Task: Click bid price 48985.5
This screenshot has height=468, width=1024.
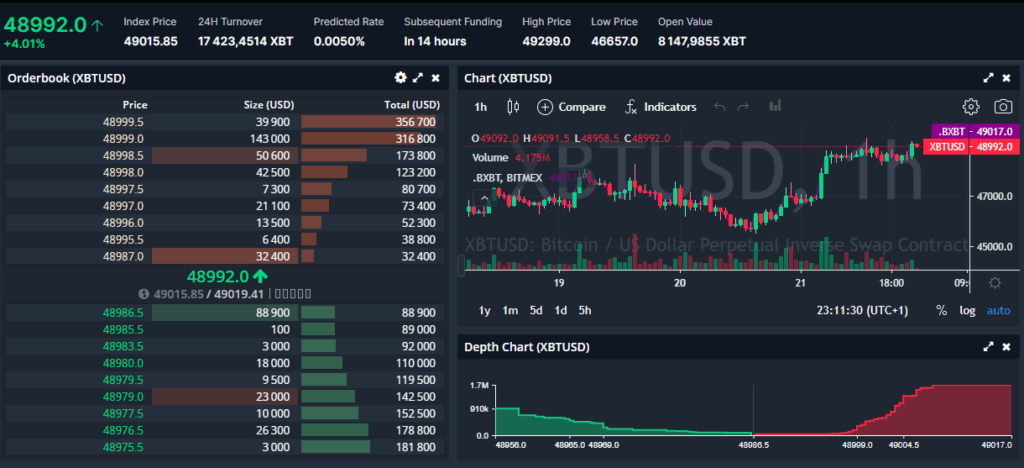Action: [x=123, y=330]
